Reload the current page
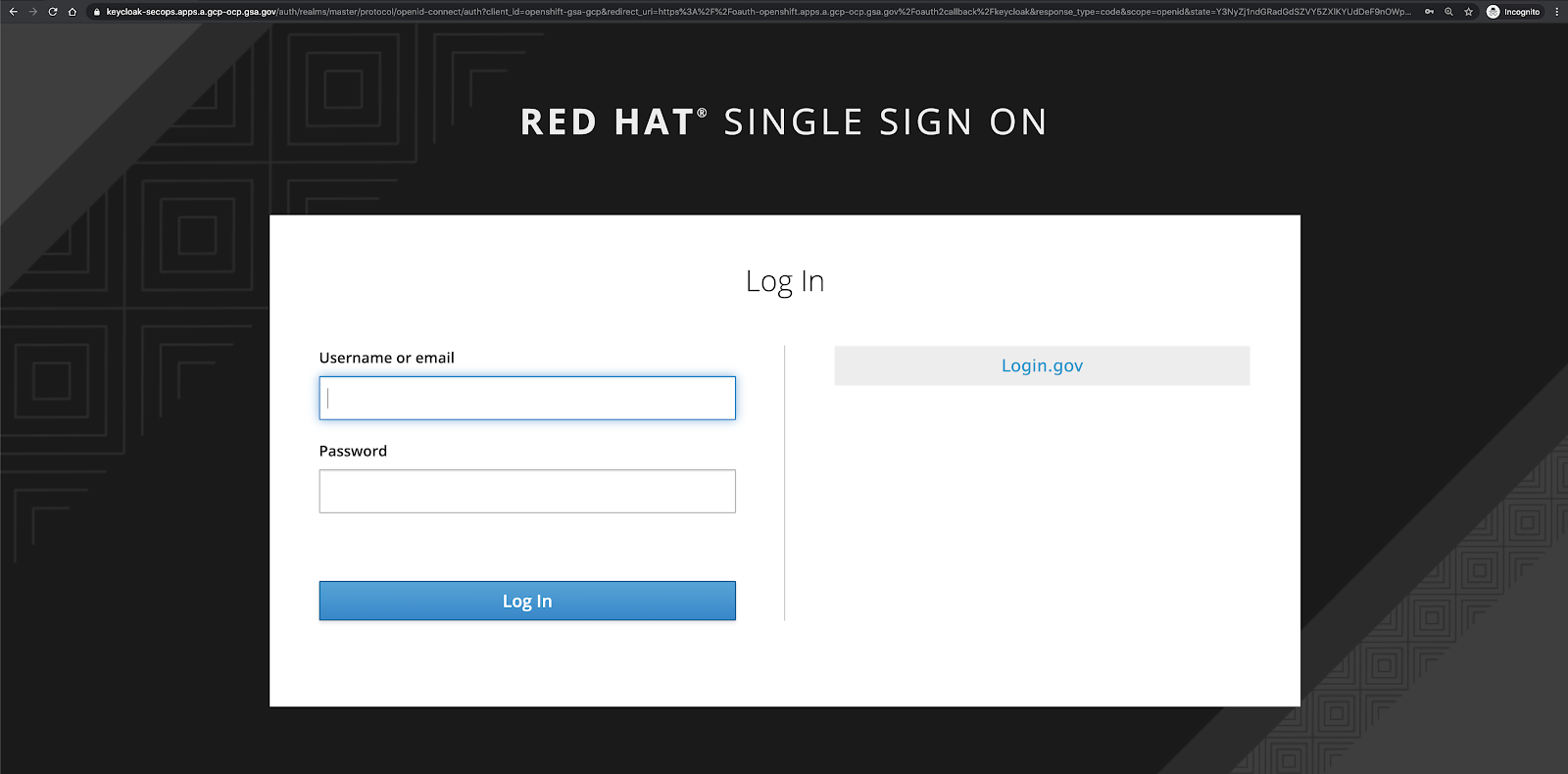 [52, 12]
